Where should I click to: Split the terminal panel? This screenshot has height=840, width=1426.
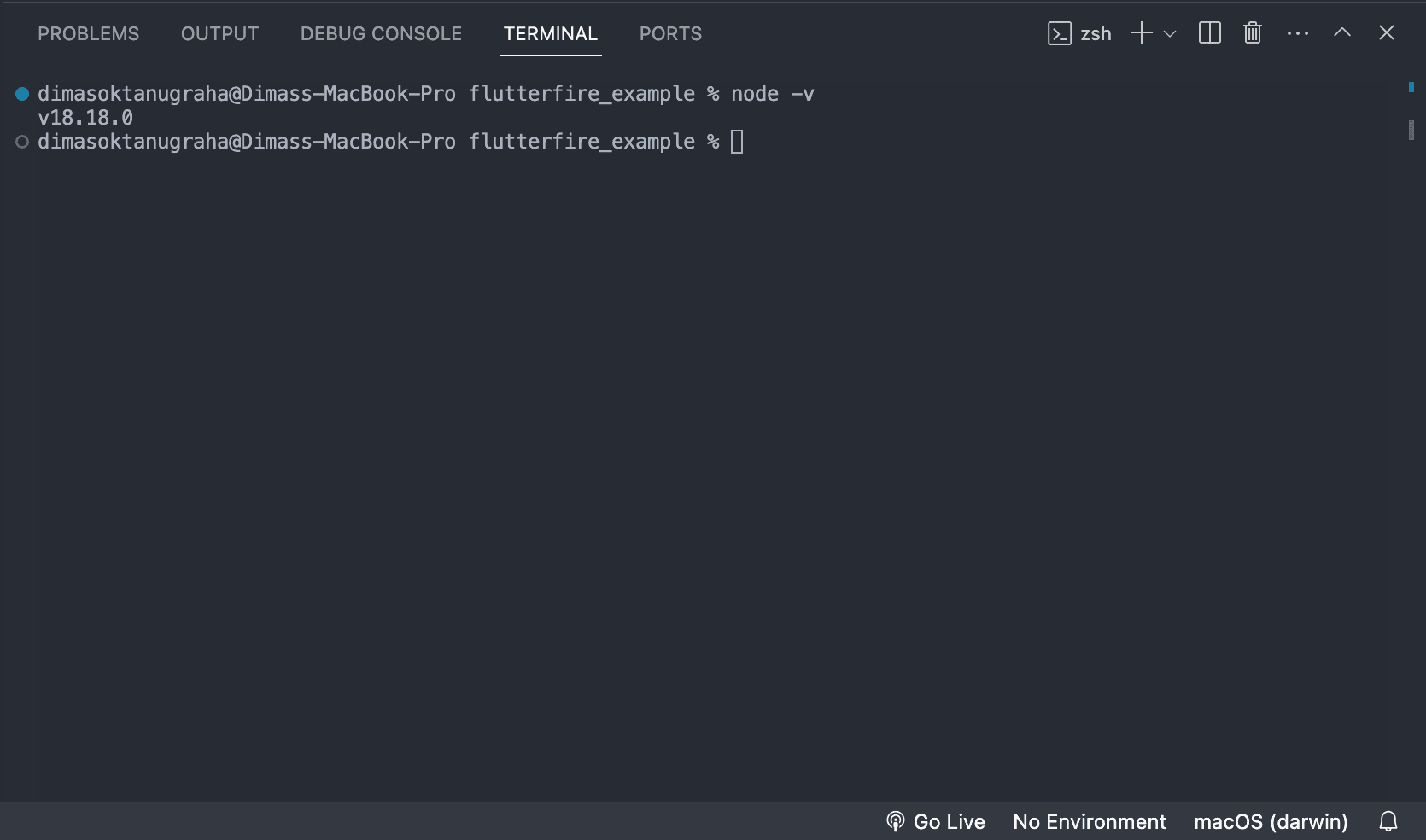point(1210,33)
